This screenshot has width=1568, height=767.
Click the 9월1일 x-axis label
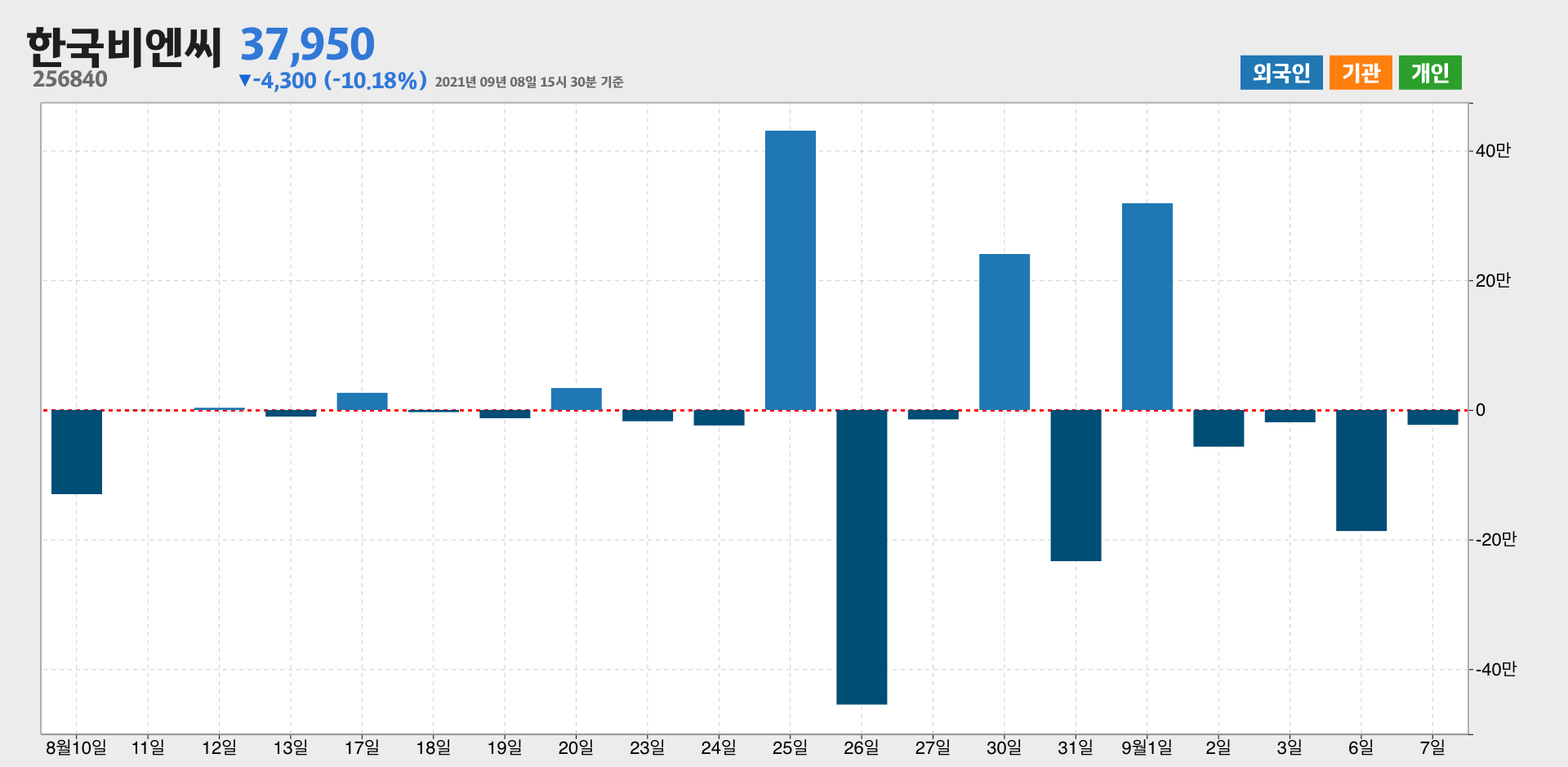(x=1147, y=747)
